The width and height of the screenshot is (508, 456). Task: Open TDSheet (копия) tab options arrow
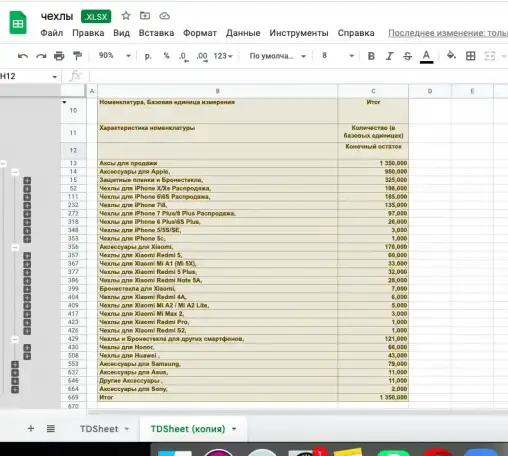[234, 429]
